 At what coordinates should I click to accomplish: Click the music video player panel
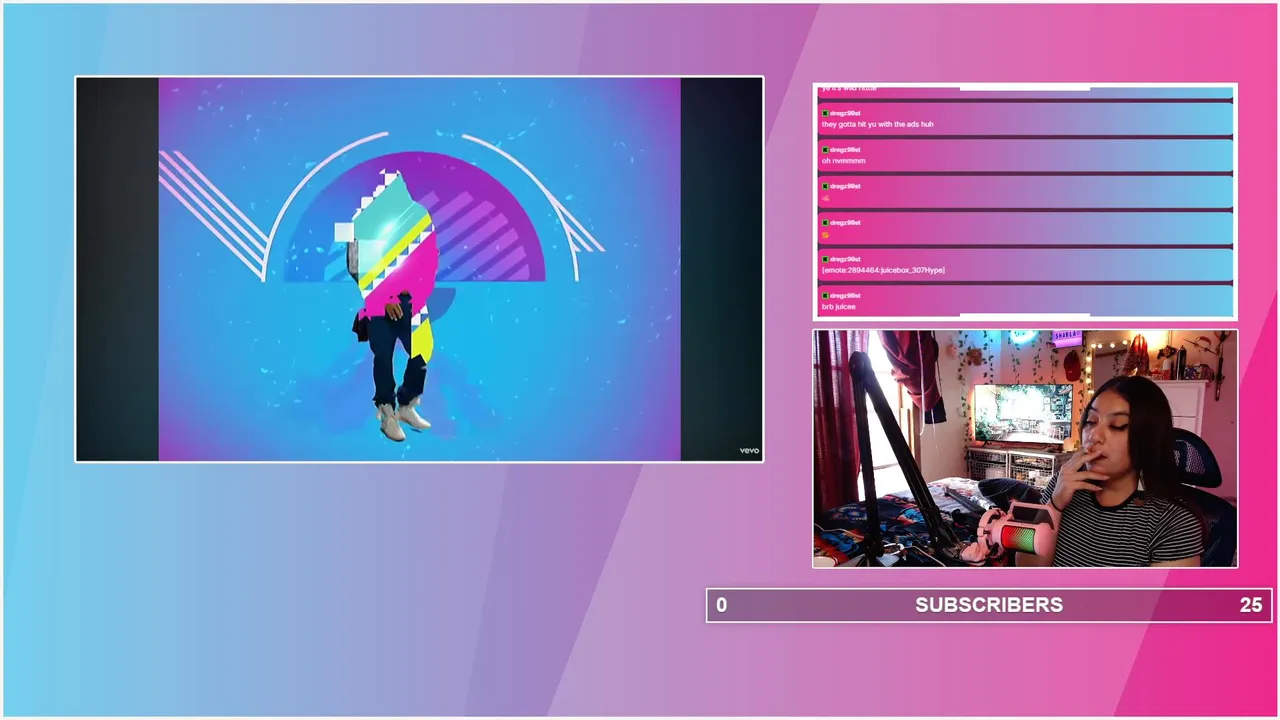pyautogui.click(x=419, y=269)
